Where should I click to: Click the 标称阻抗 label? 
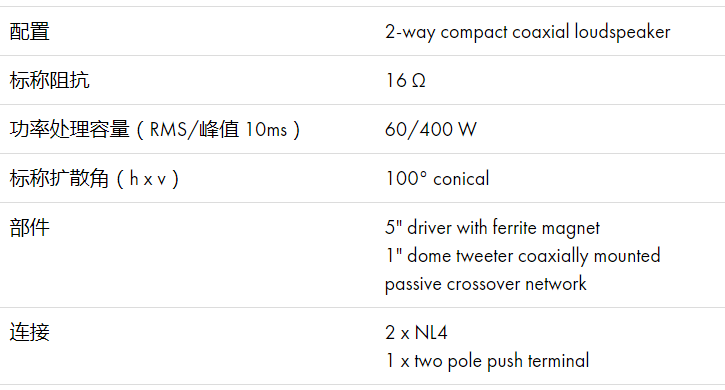tap(49, 80)
